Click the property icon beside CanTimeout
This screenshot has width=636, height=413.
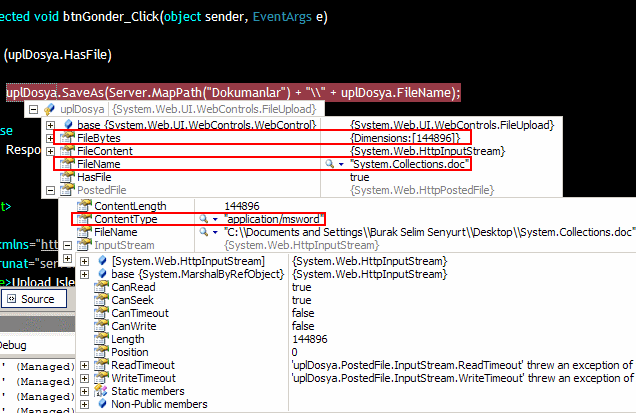99,312
